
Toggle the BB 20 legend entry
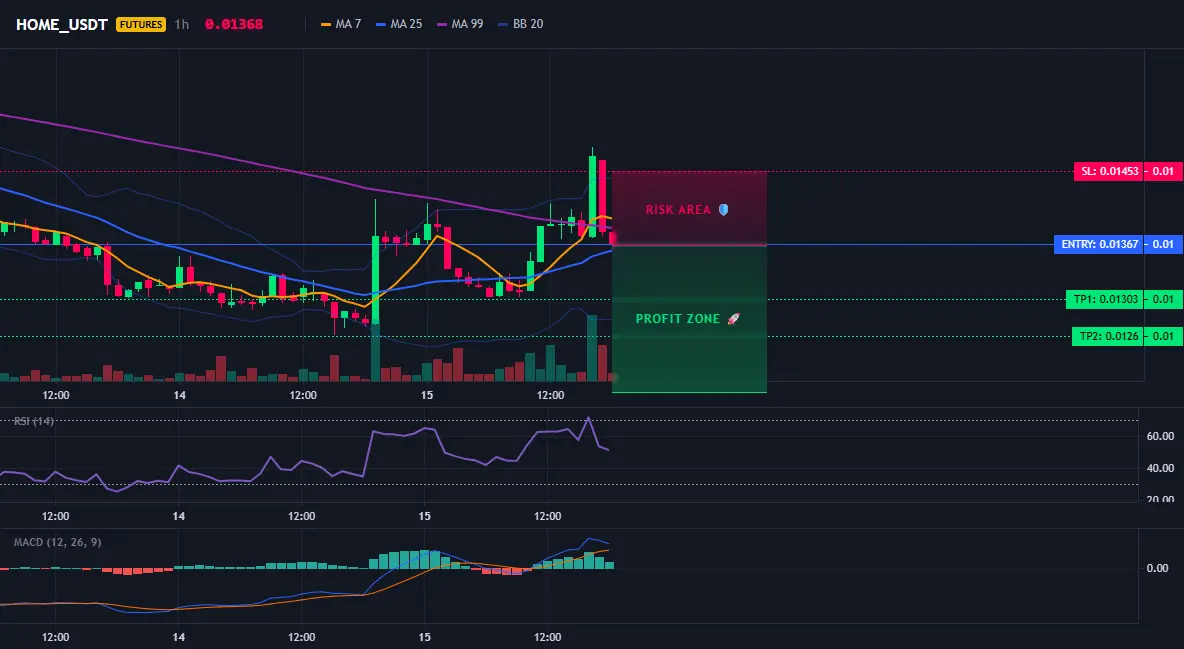521,24
